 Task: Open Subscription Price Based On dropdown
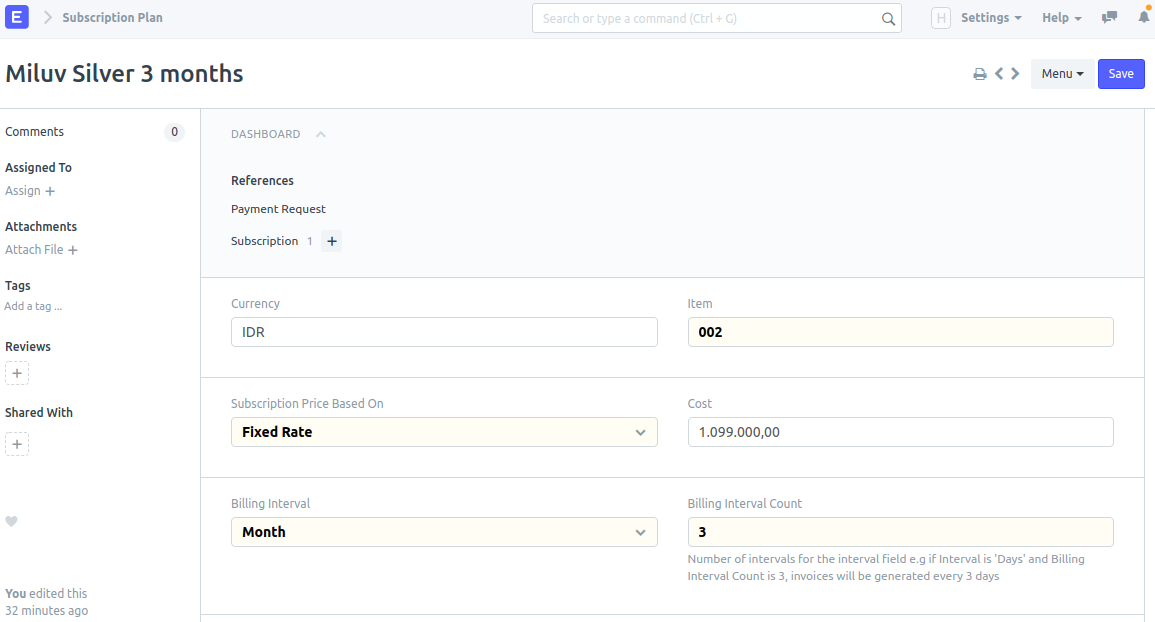coord(444,432)
